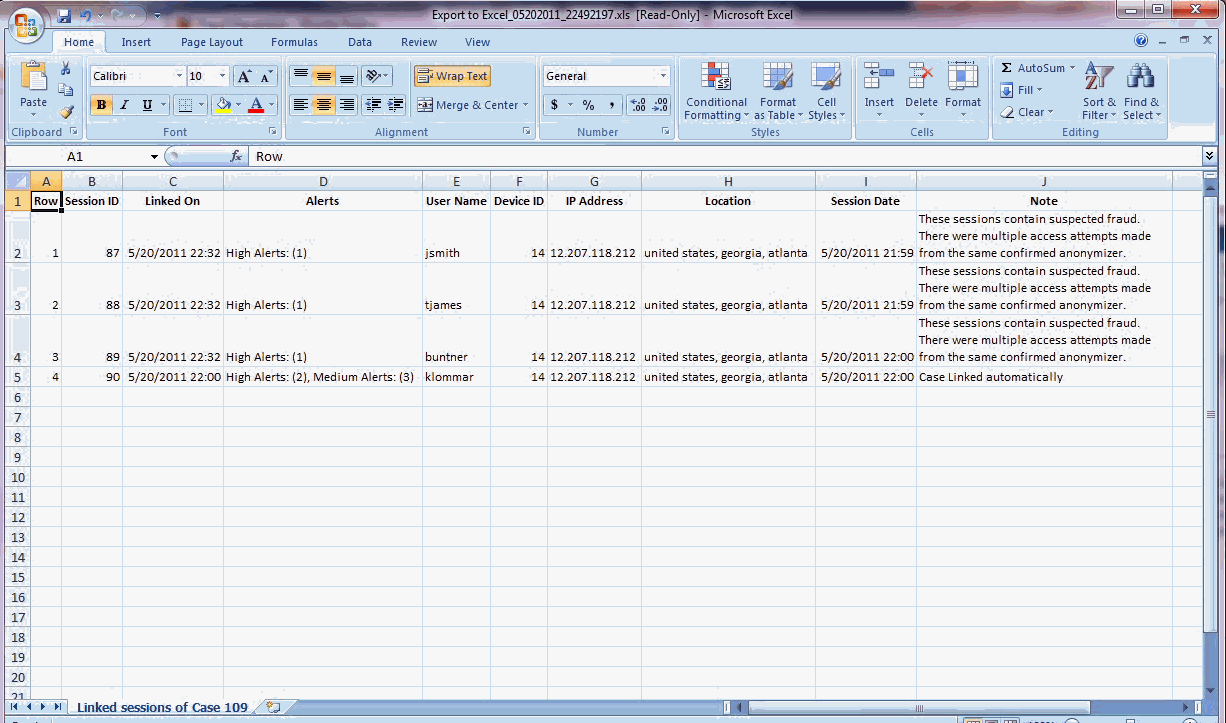Click the Merge & Center button
Viewport: 1226px width, 723px height.
tap(472, 104)
